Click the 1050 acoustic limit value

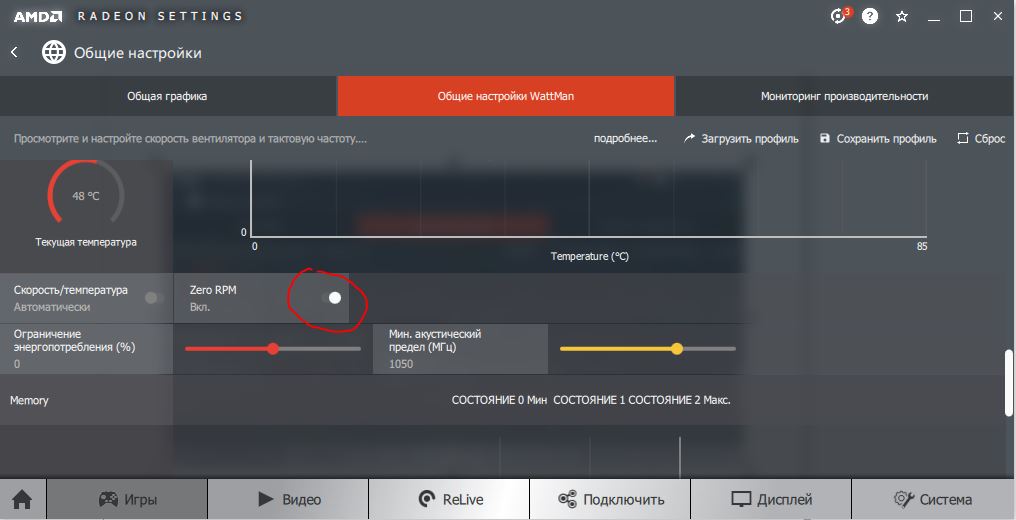click(x=400, y=364)
